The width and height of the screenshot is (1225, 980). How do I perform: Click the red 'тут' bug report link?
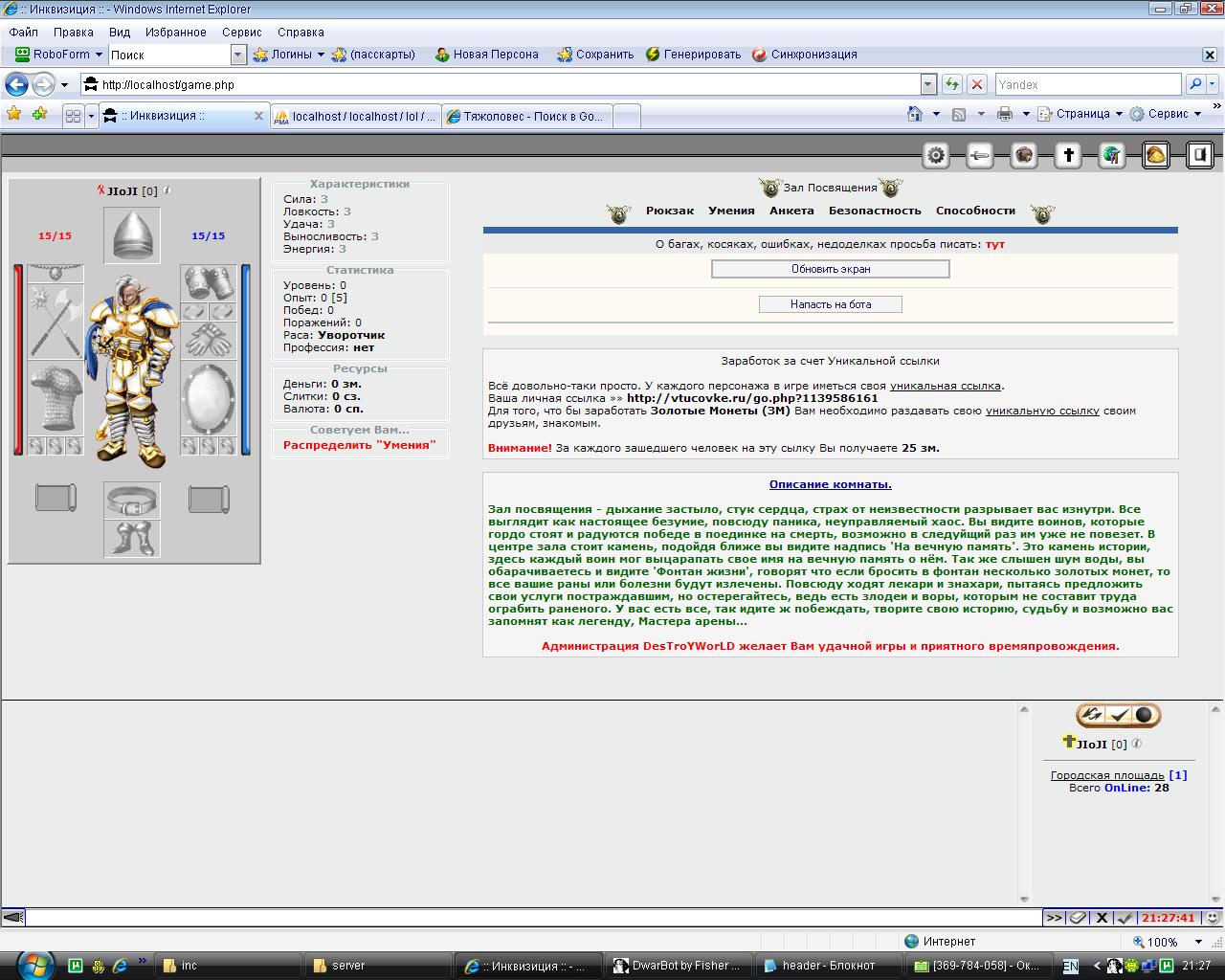click(995, 244)
